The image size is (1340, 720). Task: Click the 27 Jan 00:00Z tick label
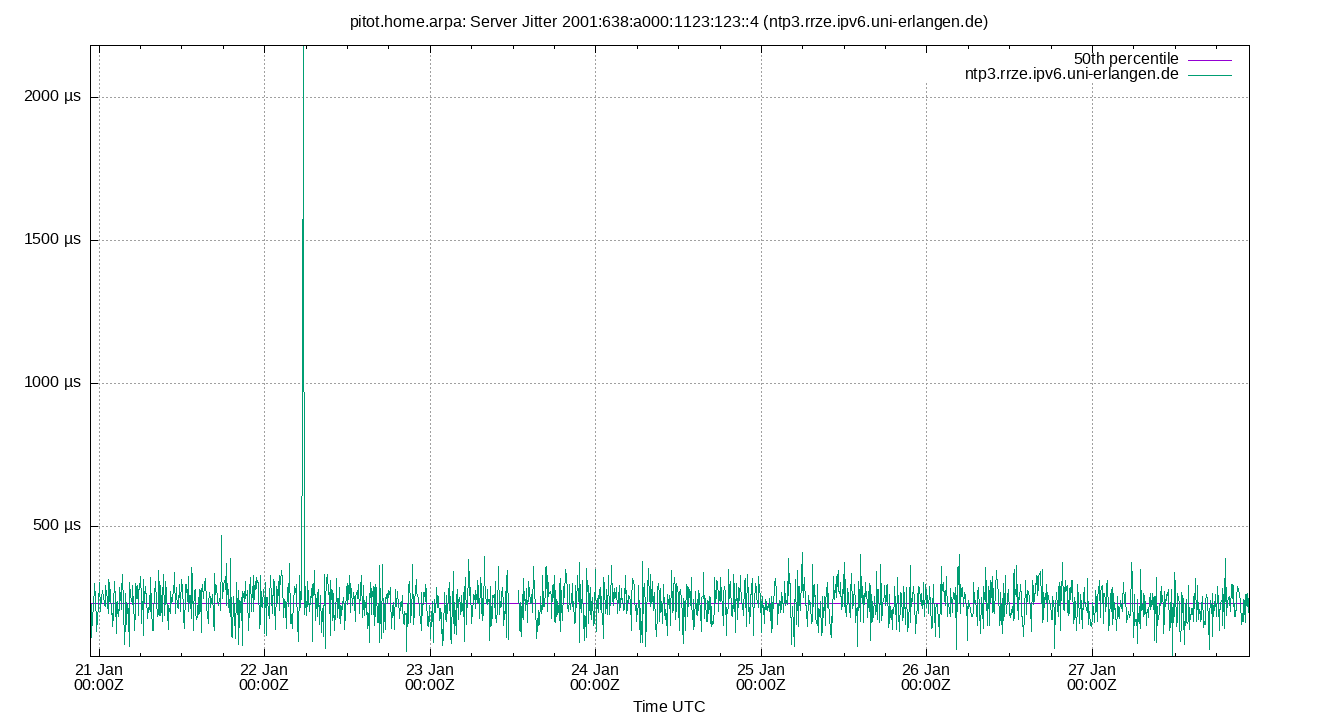[x=1091, y=678]
